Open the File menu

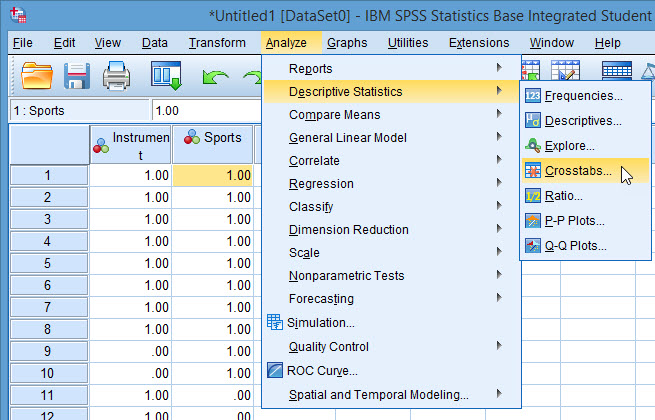tap(23, 43)
